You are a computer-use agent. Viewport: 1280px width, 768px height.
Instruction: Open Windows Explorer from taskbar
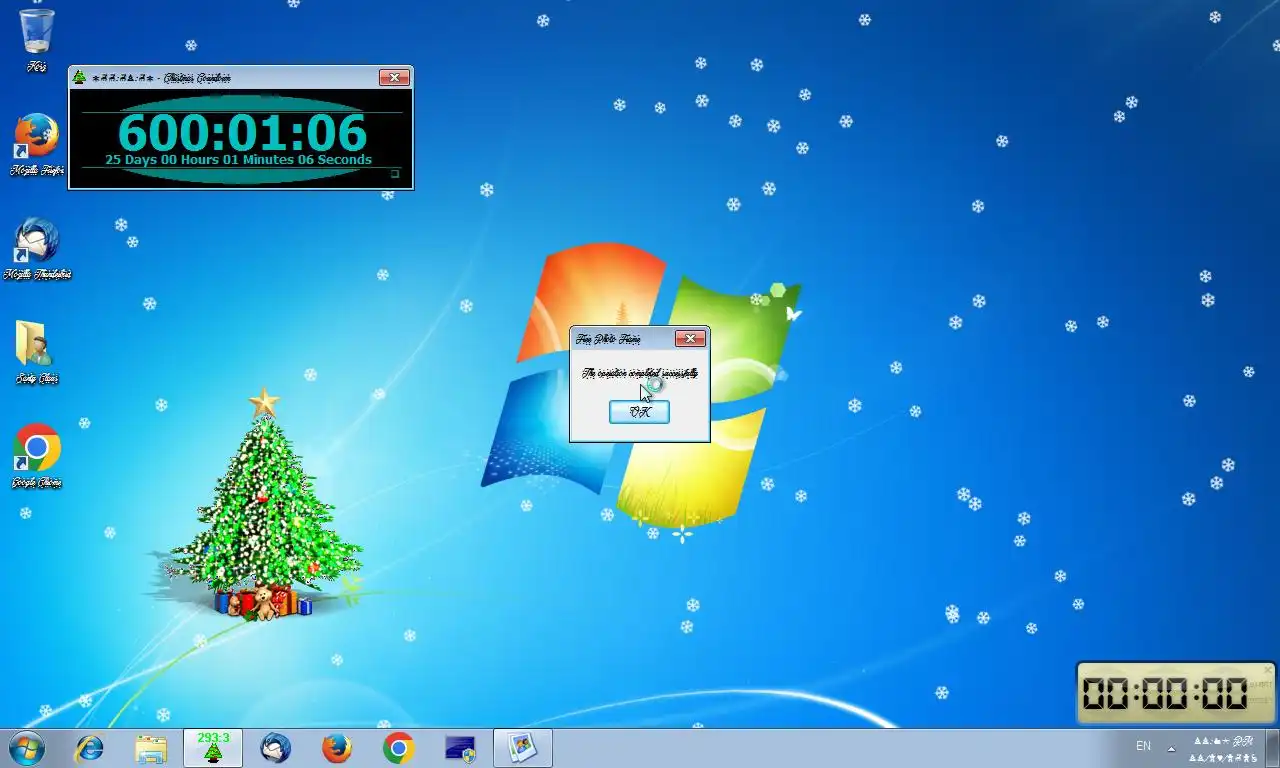(x=151, y=748)
